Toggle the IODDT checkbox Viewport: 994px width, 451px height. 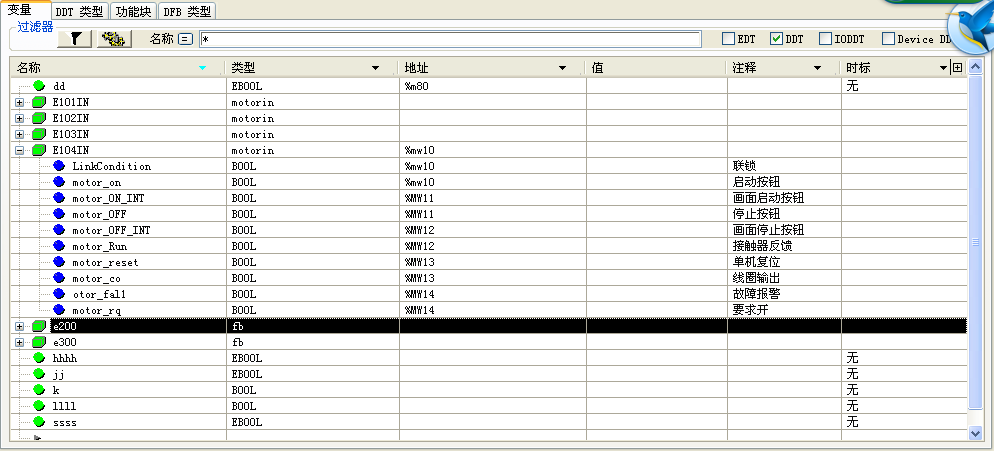coord(825,39)
